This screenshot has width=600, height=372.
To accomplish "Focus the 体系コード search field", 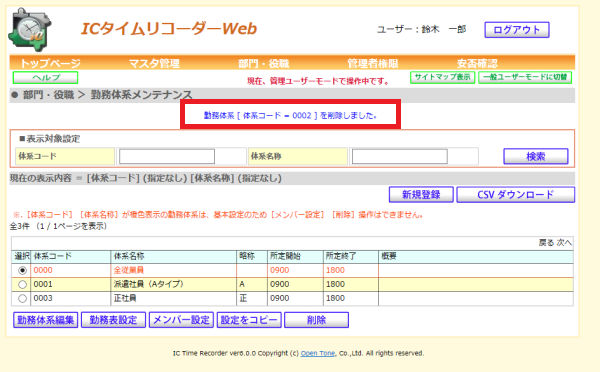I will [167, 157].
